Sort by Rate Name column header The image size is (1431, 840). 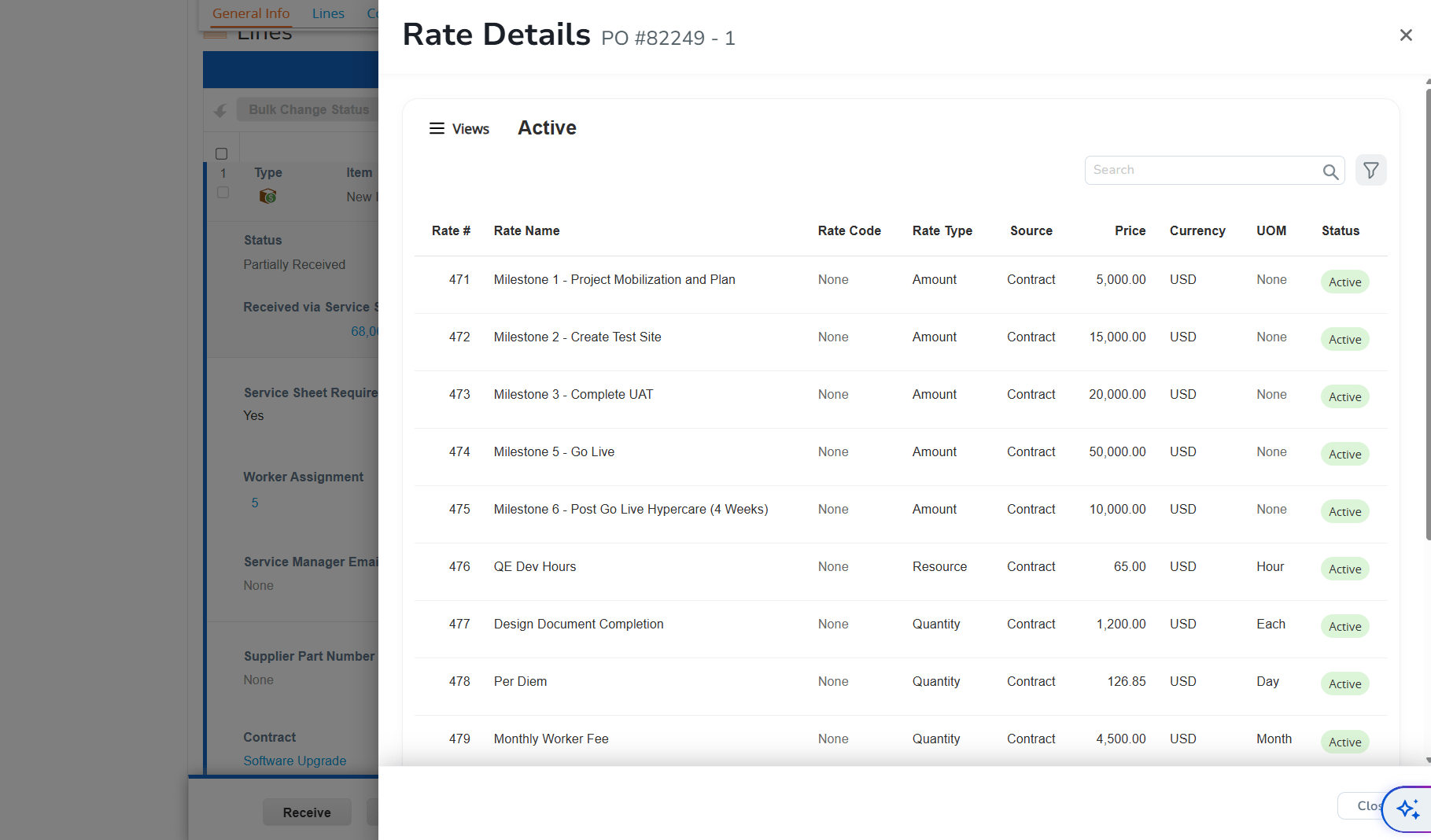(526, 230)
